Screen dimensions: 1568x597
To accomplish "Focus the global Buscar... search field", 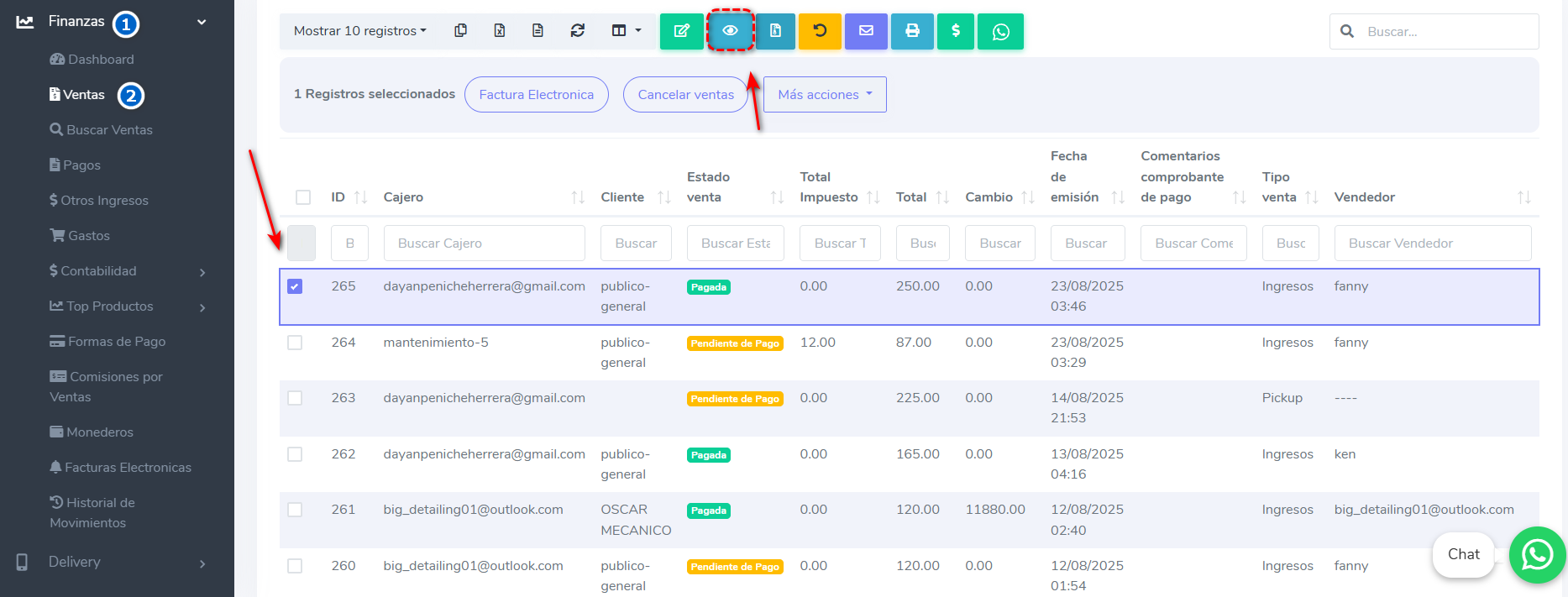I will [1434, 31].
